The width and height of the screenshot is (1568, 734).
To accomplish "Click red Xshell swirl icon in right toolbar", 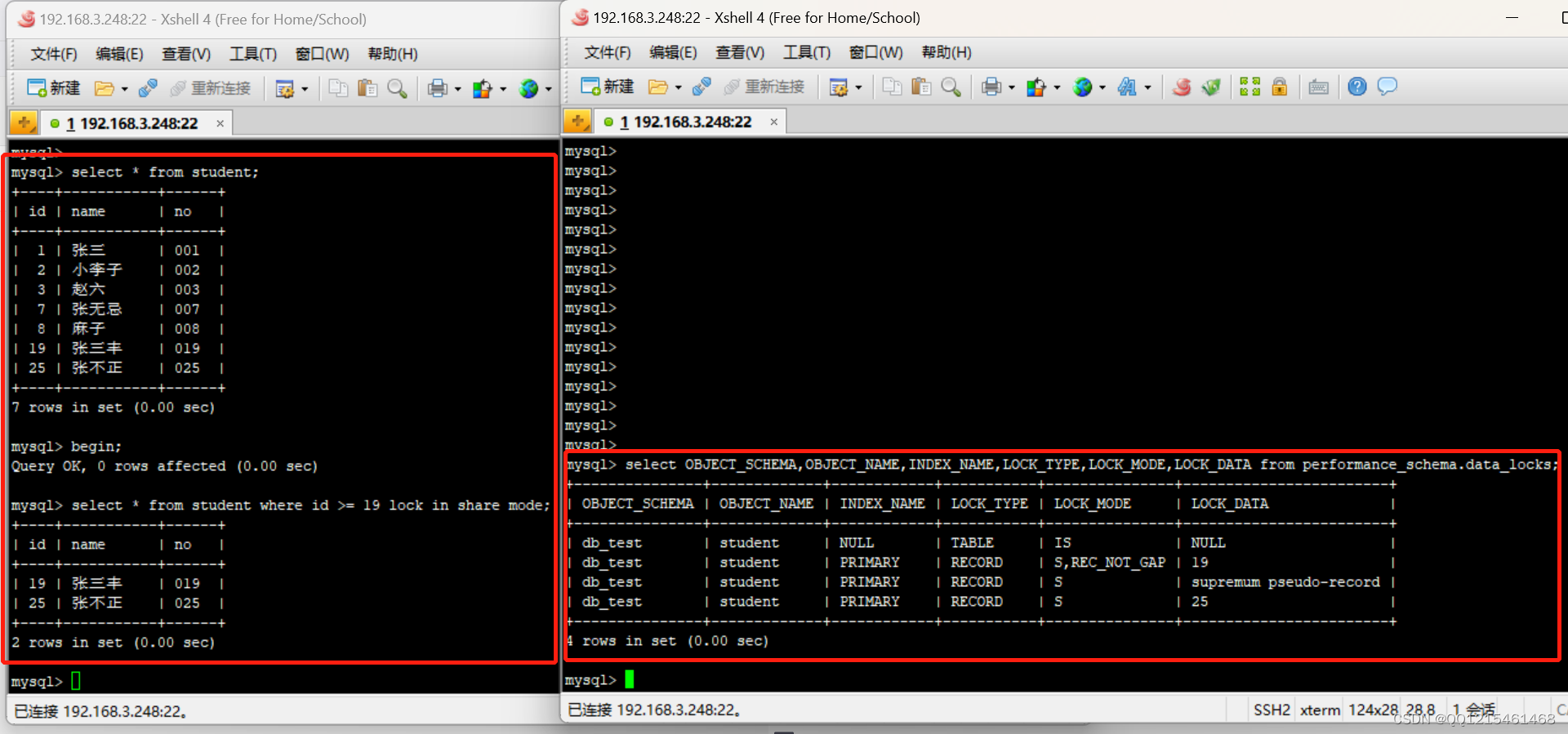I will pos(1182,87).
